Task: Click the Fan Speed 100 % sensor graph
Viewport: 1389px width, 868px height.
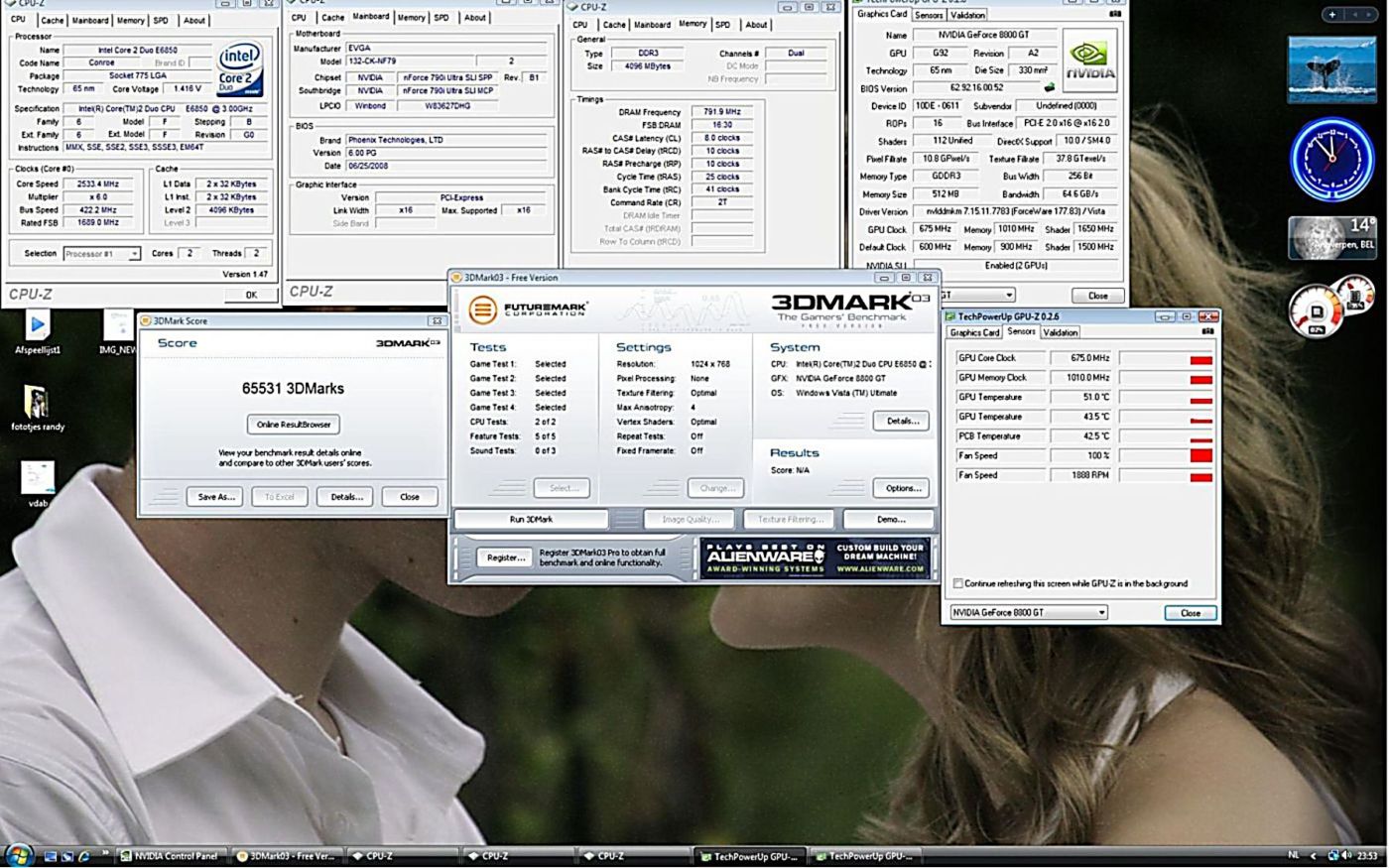Action: (x=1166, y=455)
